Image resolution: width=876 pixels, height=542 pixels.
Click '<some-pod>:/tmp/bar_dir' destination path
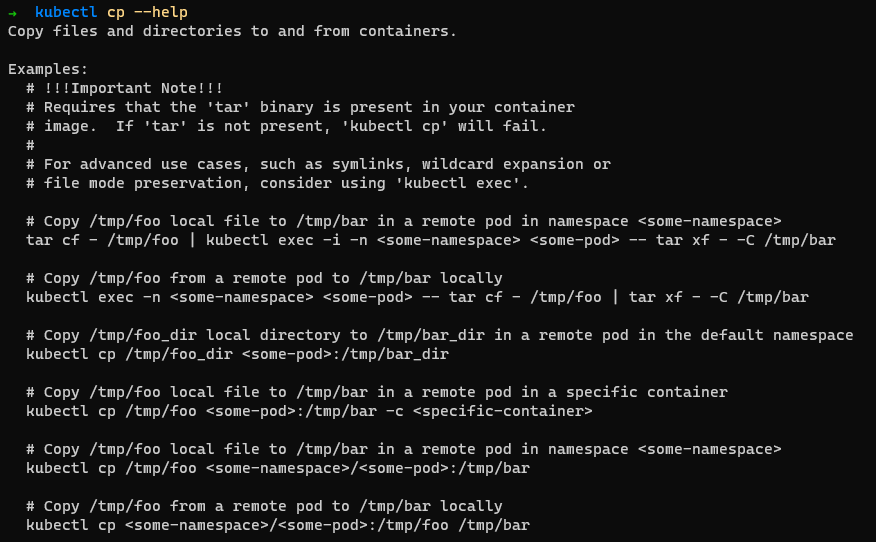(345, 354)
